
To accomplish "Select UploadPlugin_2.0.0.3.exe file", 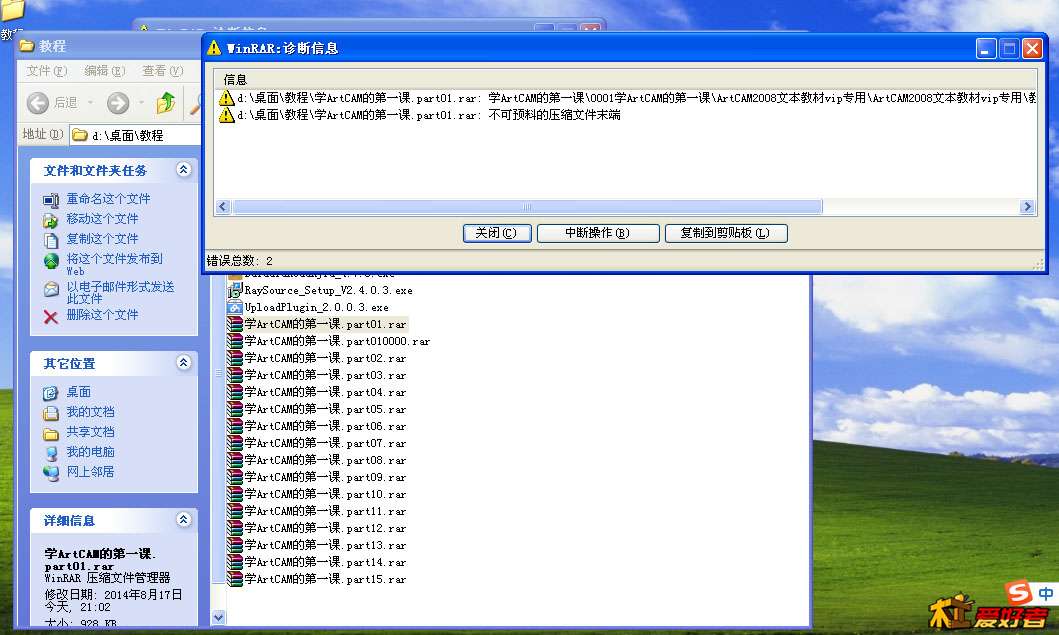I will [x=308, y=307].
